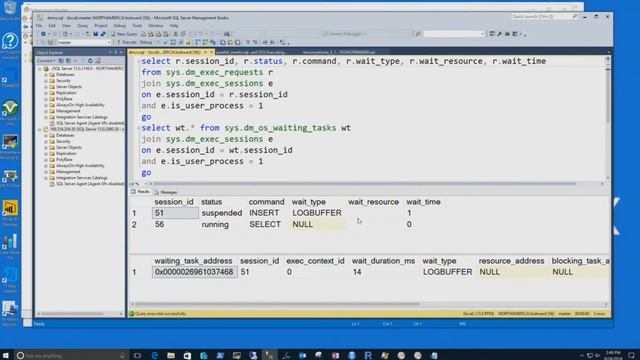Open Microsoft Edge from the taskbar
The width and height of the screenshot is (640, 360).
click(154, 355)
